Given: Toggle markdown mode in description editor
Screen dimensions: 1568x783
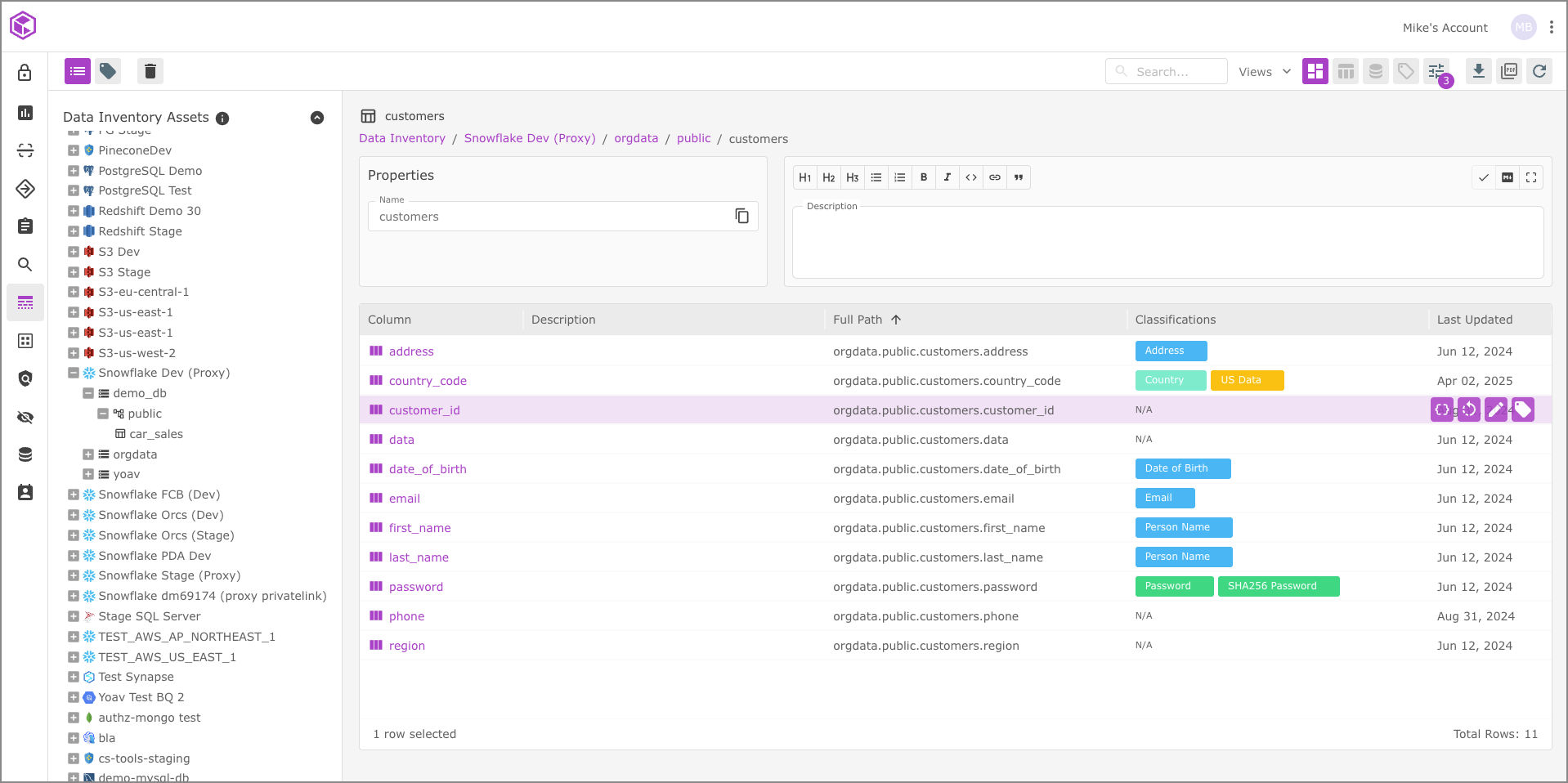Looking at the screenshot, I should [x=1508, y=177].
